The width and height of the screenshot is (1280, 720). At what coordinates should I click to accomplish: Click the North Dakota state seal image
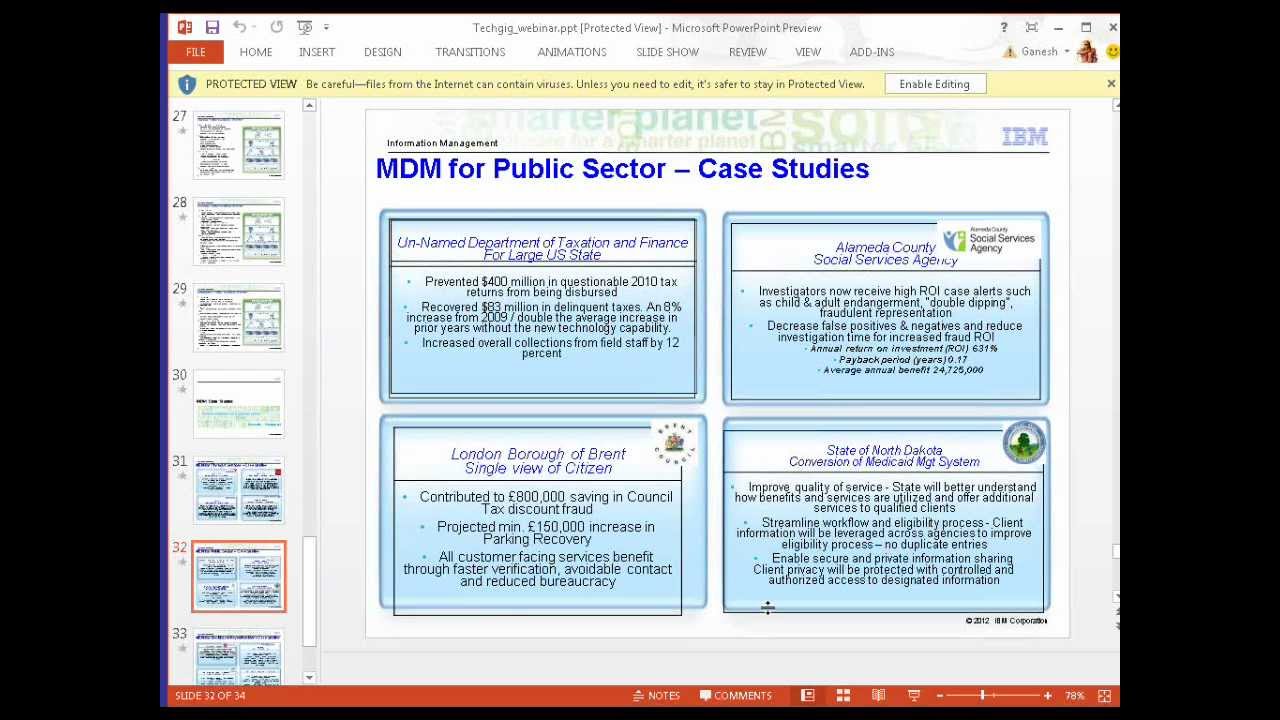click(1025, 443)
